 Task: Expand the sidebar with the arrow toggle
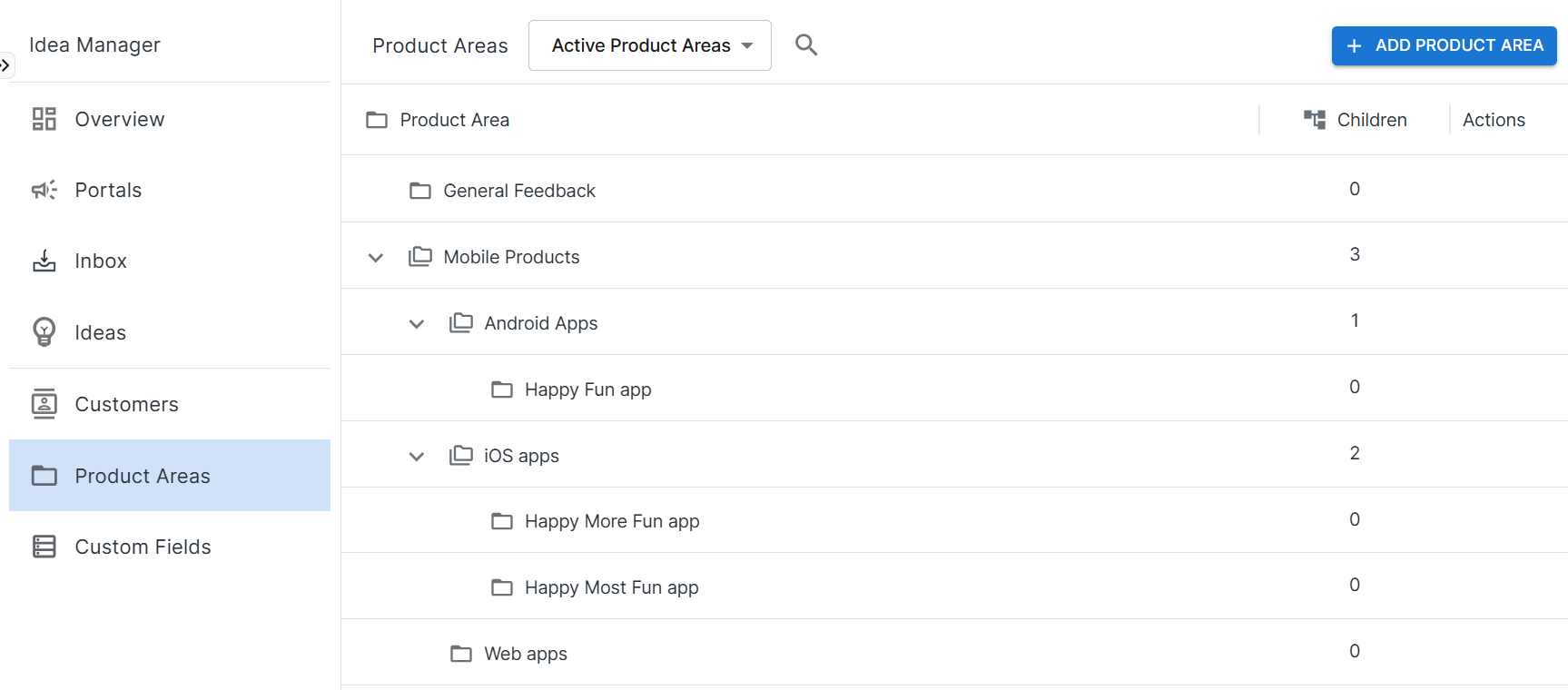[5, 65]
